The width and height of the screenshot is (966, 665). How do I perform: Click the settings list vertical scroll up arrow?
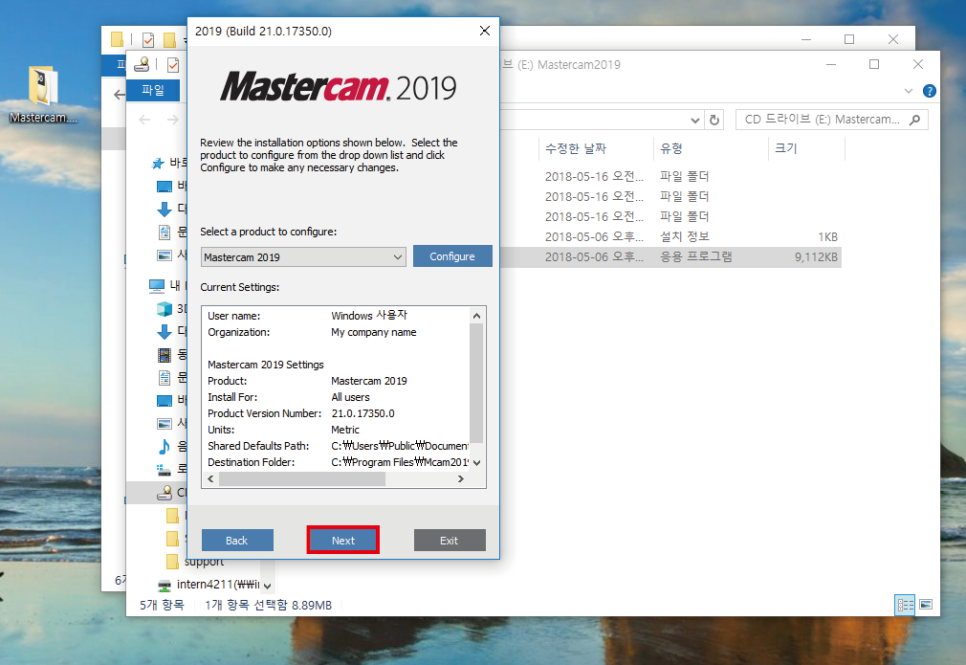tap(476, 316)
